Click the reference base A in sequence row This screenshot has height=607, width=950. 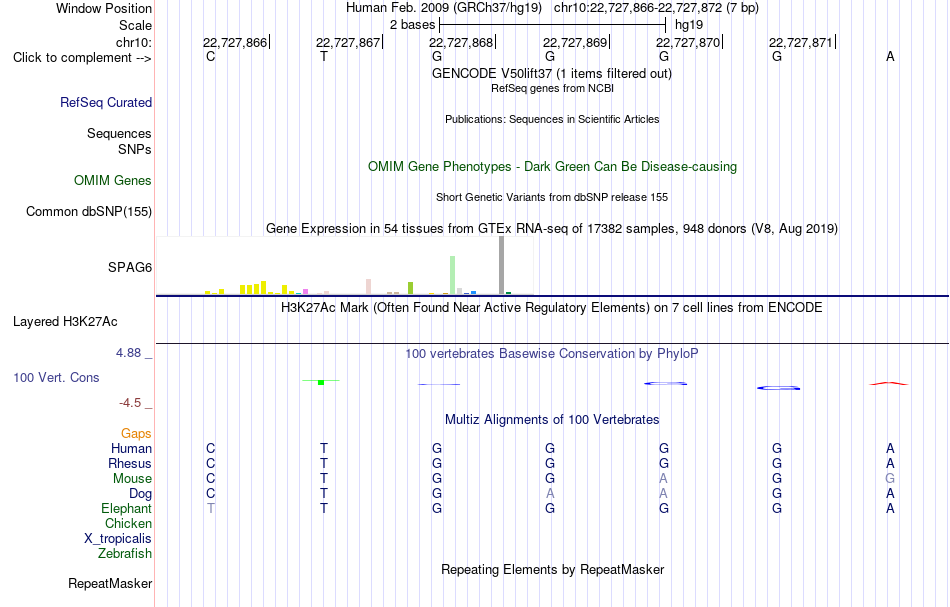pos(890,57)
